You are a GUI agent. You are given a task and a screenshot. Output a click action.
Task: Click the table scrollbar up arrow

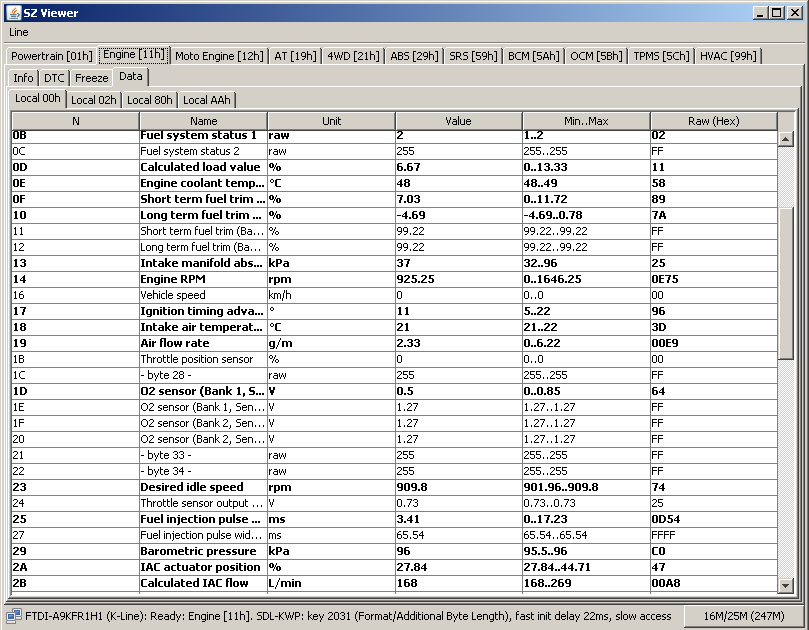785,139
